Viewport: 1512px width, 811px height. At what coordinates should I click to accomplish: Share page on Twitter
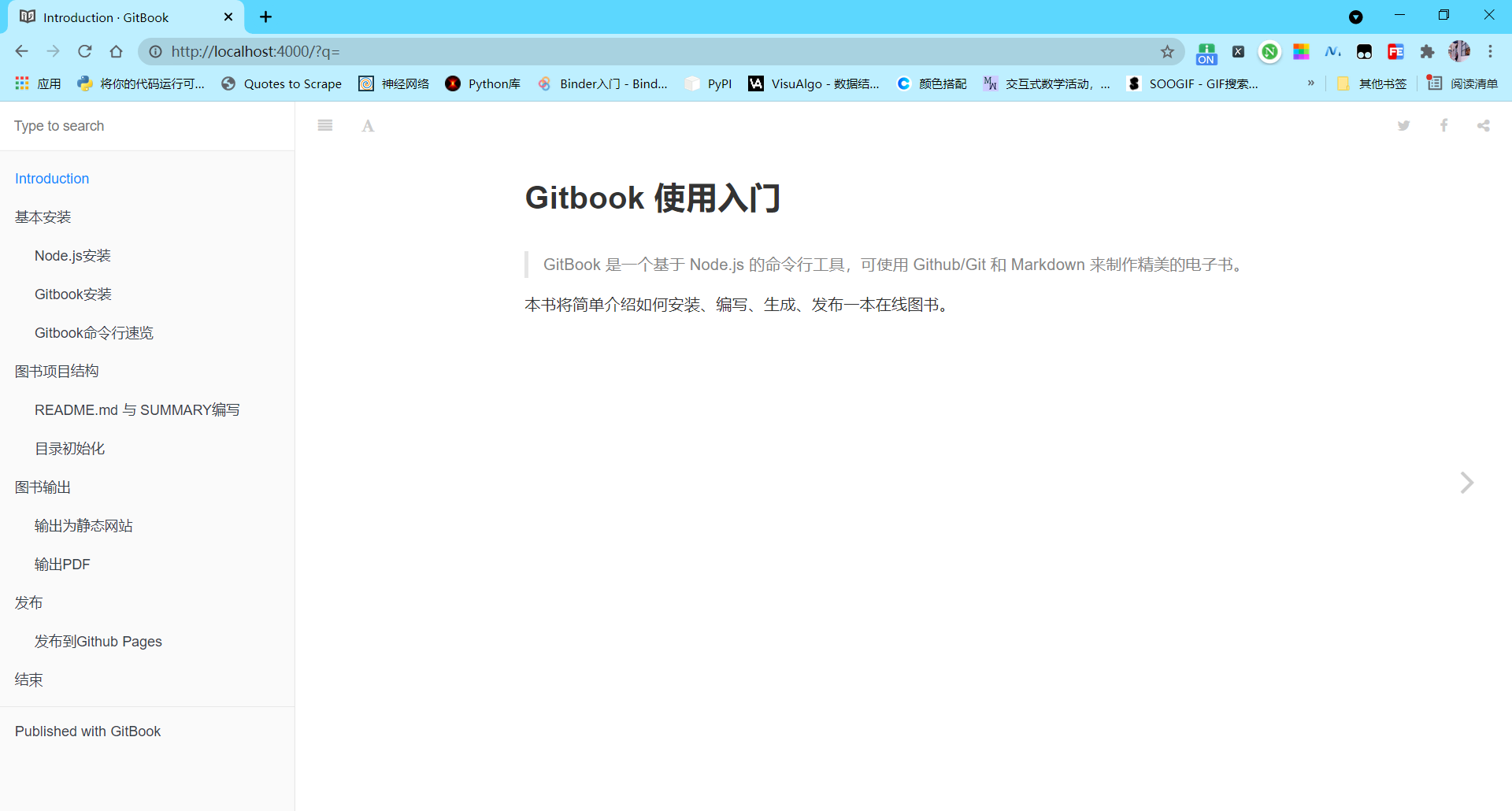click(x=1403, y=126)
